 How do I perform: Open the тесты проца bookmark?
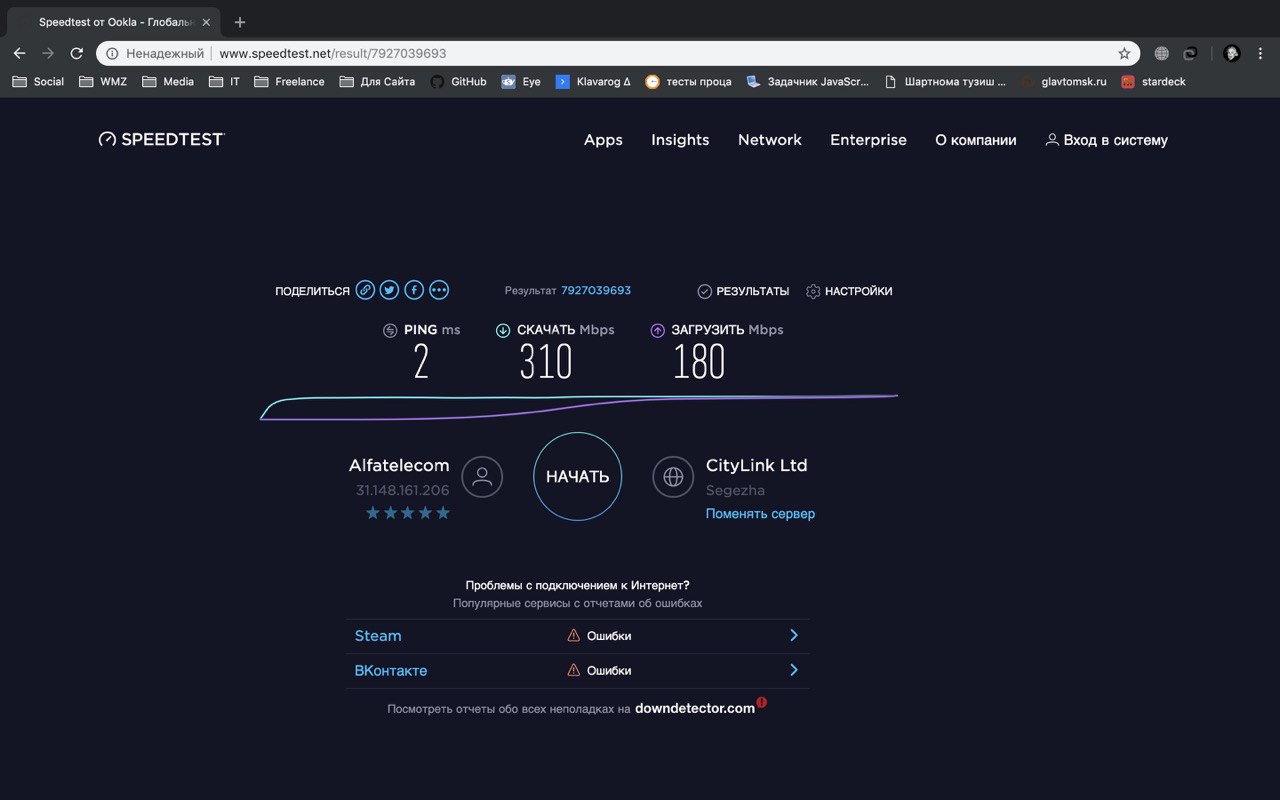pyautogui.click(x=689, y=82)
